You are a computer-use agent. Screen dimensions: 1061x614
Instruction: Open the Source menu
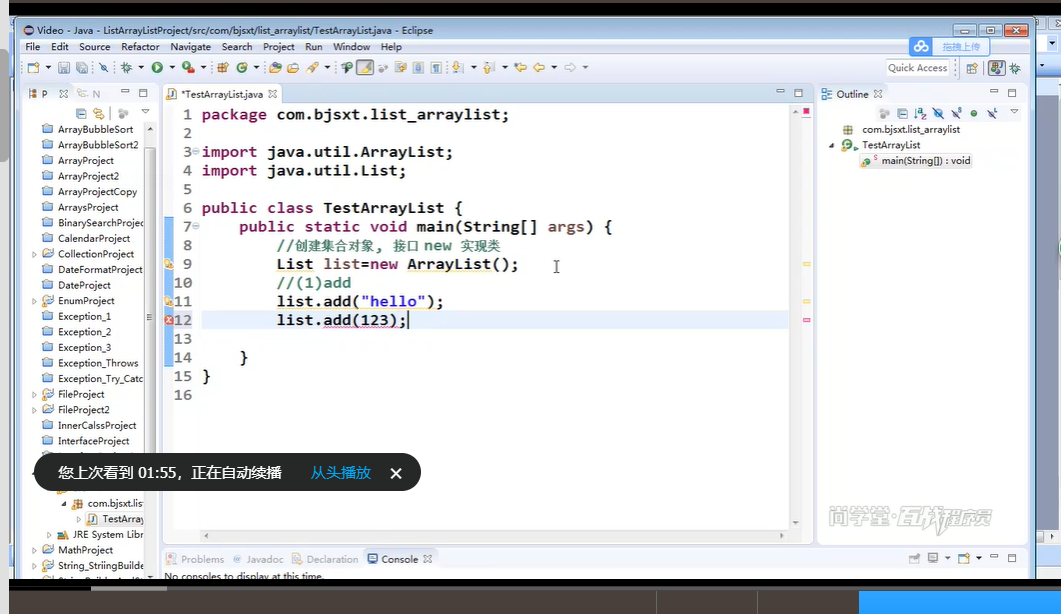coord(95,47)
